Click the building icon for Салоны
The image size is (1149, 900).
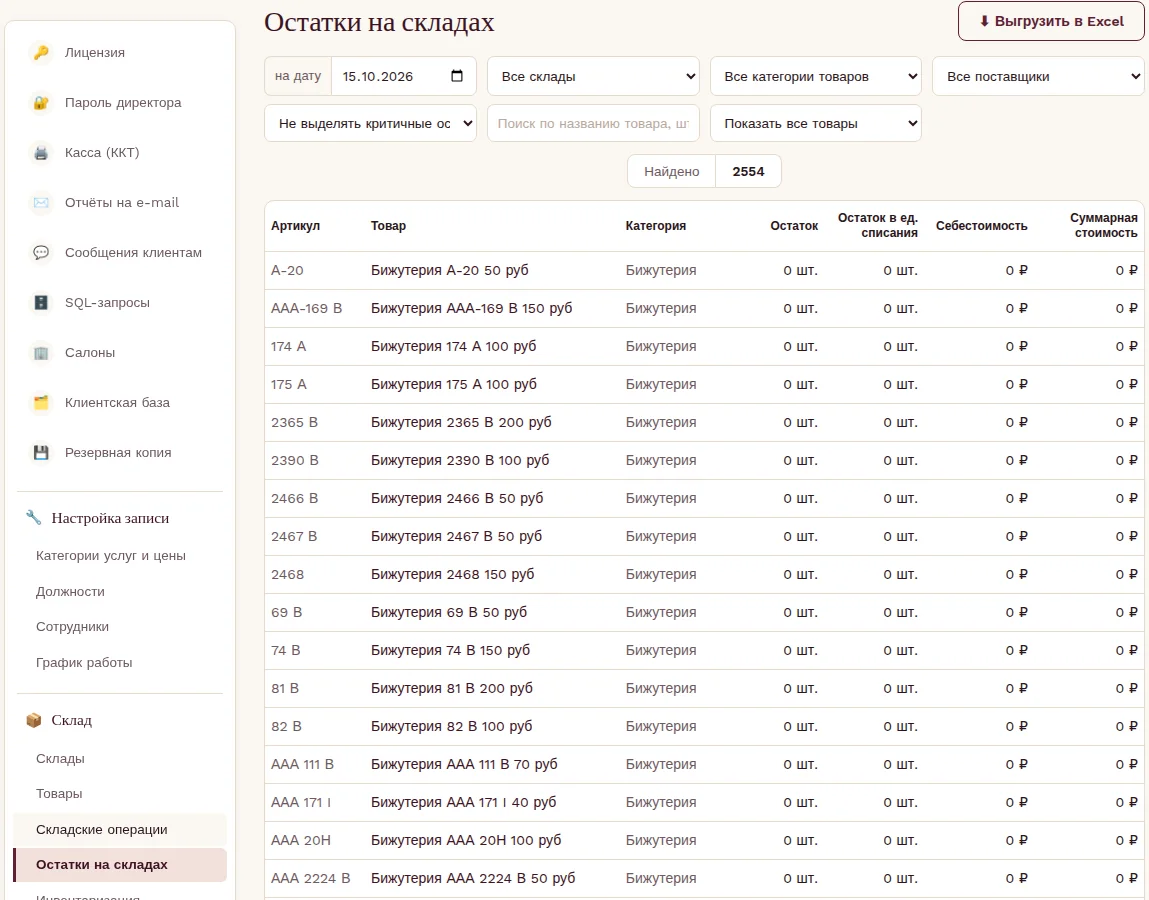click(41, 353)
